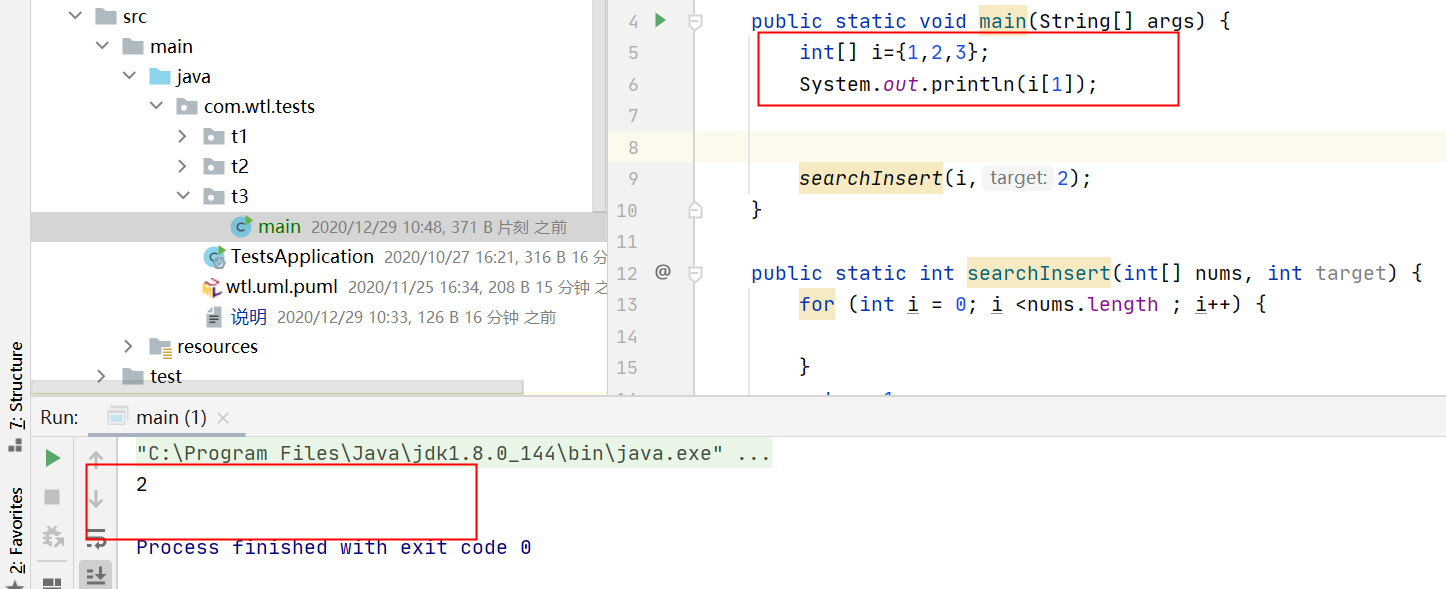
Task: Click the Run: tool window label
Action: (x=60, y=418)
